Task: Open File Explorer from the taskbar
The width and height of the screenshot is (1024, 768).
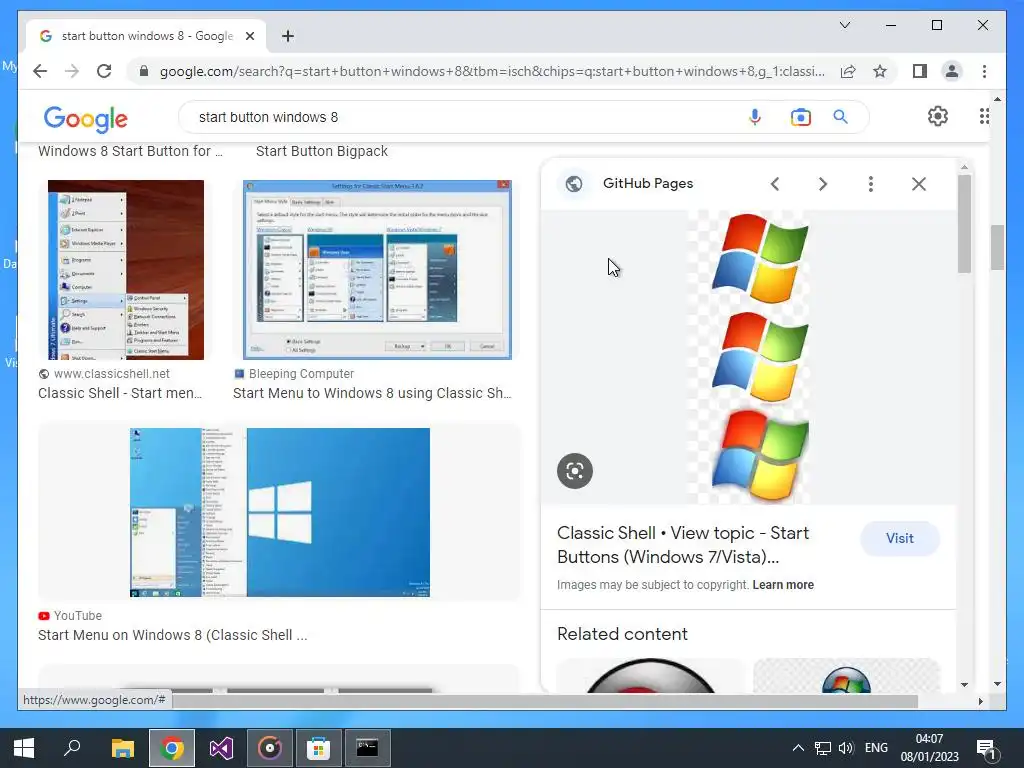Action: click(122, 748)
